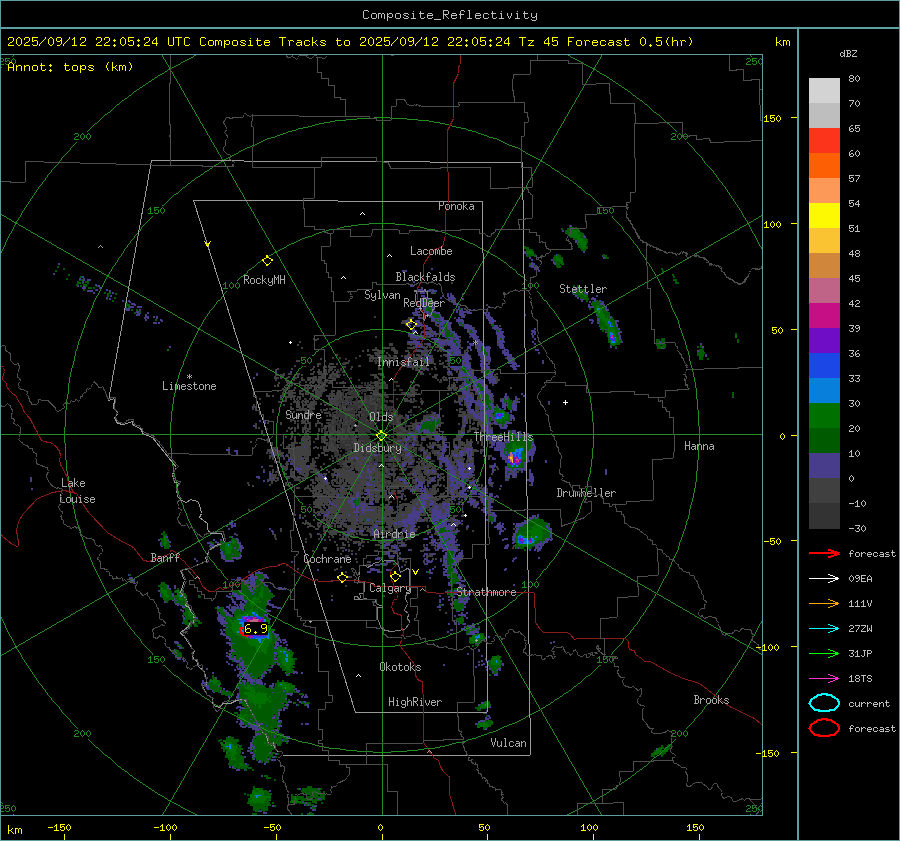Click the storm cell east of Stettler
Screen dimensions: 900x841
(606, 325)
